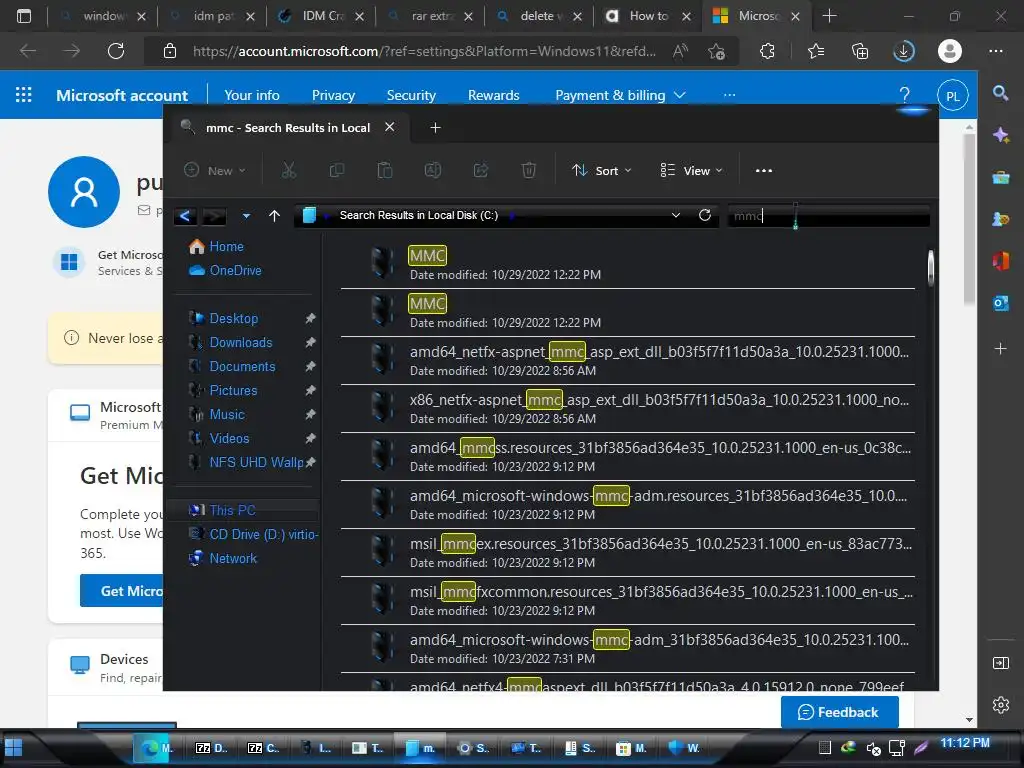Screen dimensions: 1024x768
Task: Open Network in Explorer sidebar
Action: (223, 558)
